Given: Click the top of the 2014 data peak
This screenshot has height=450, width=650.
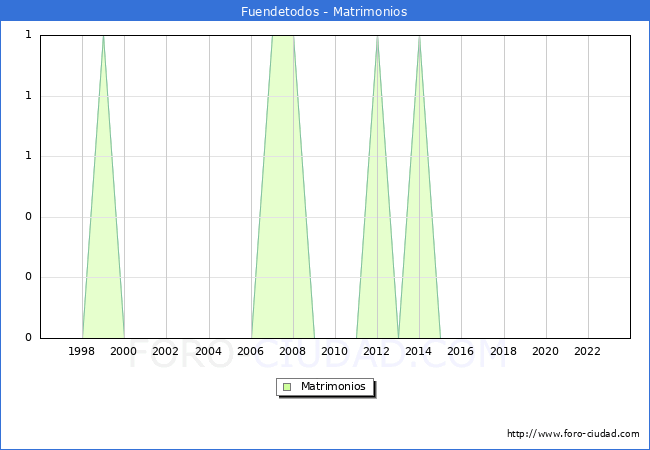Looking at the screenshot, I should pyautogui.click(x=419, y=37).
